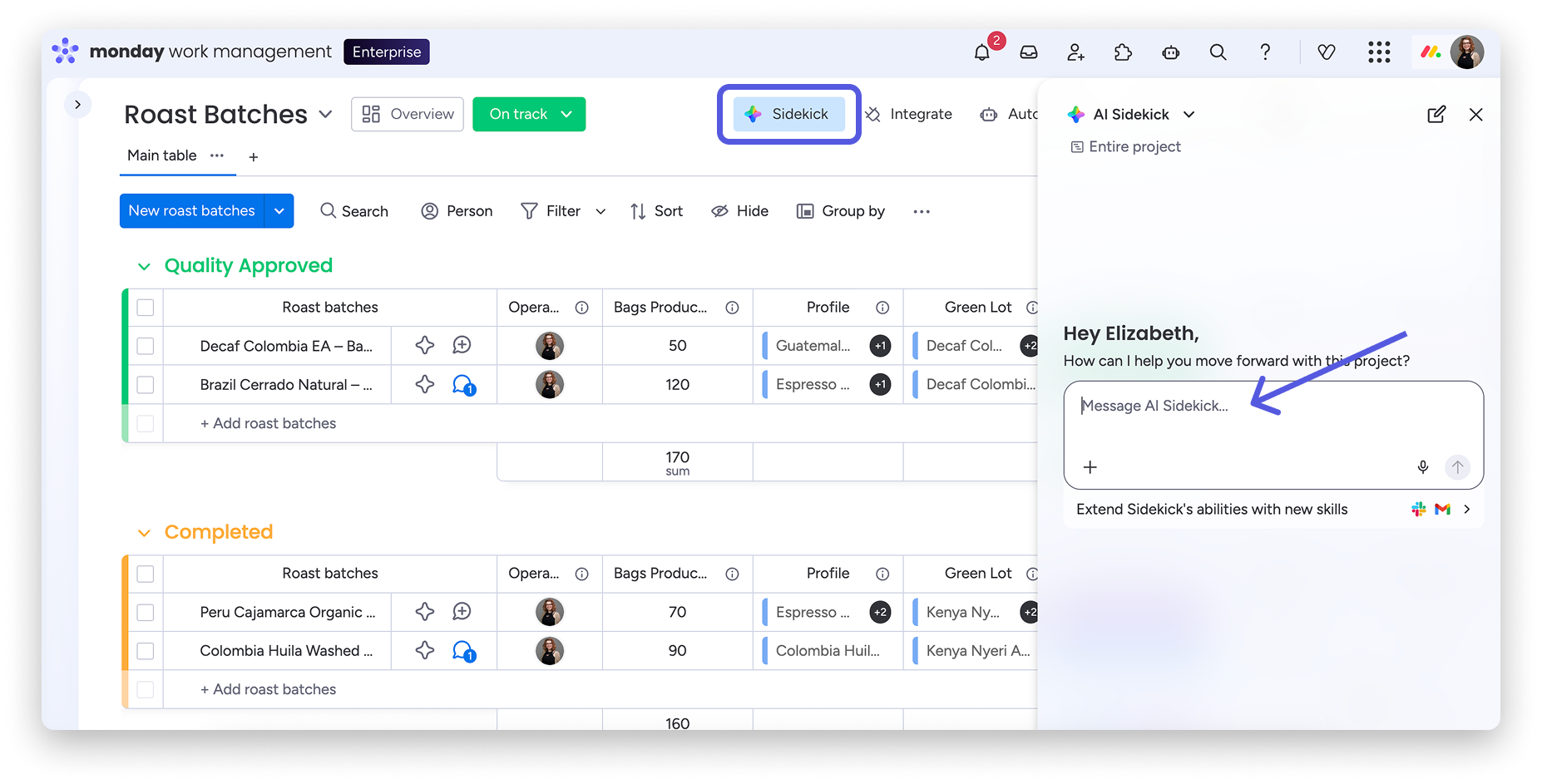The image size is (1542, 784).
Task: Click the plus attach button in Sidekick
Action: [x=1090, y=467]
